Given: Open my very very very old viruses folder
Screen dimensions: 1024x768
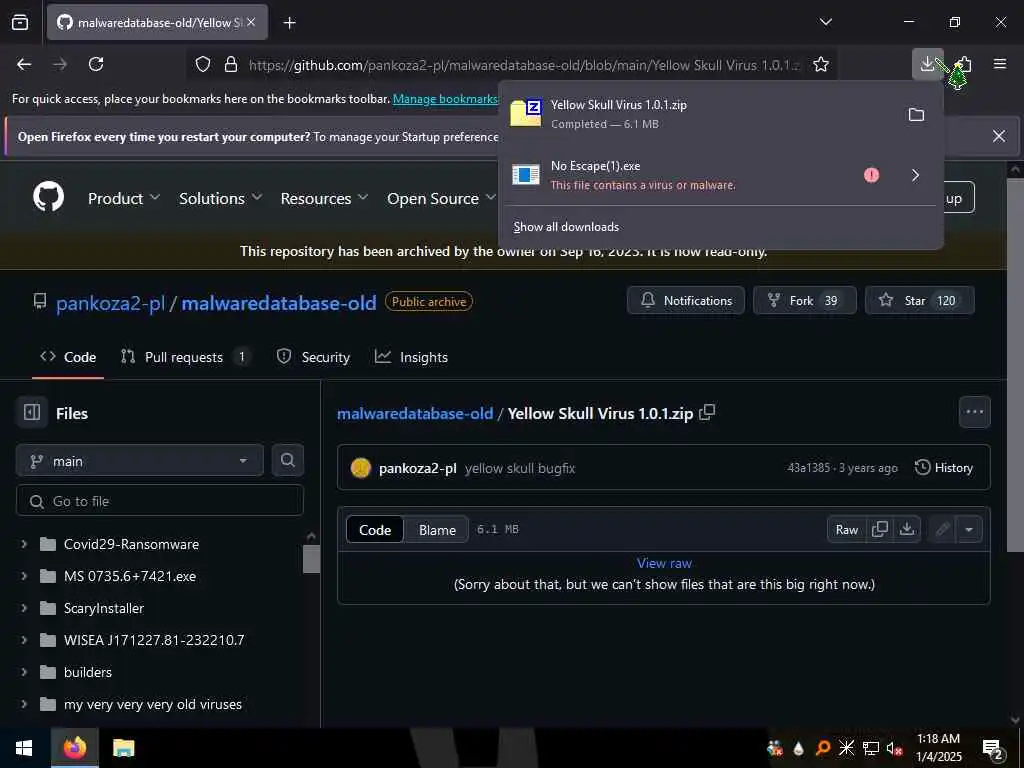Looking at the screenshot, I should [153, 704].
